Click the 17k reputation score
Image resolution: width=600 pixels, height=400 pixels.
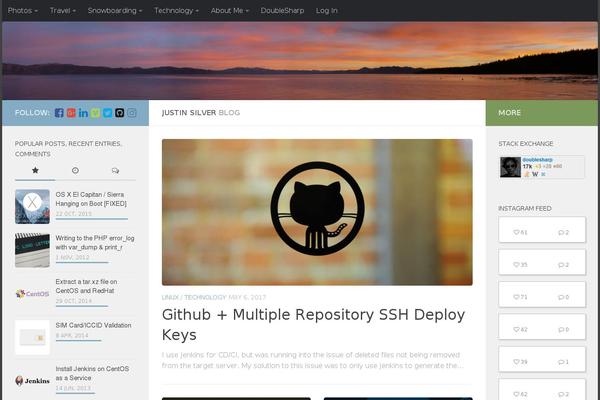coord(527,167)
